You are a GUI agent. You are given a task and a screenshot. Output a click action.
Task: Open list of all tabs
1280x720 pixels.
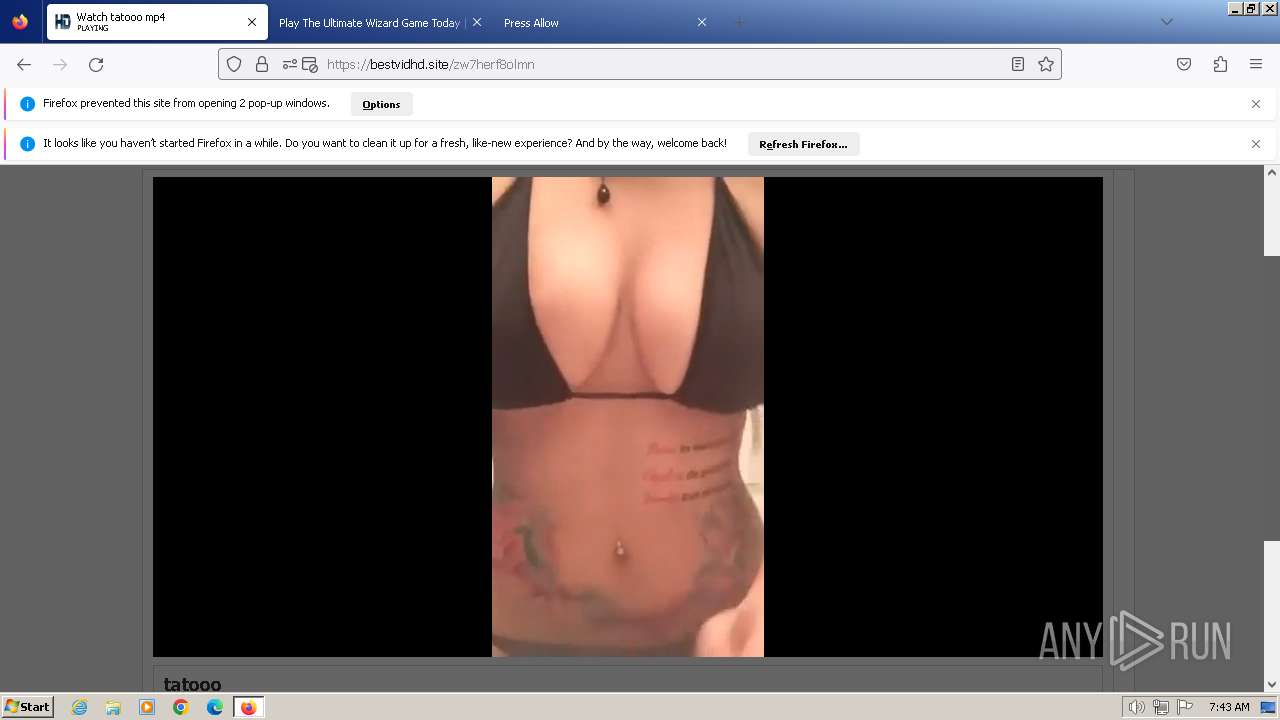[x=1166, y=22]
